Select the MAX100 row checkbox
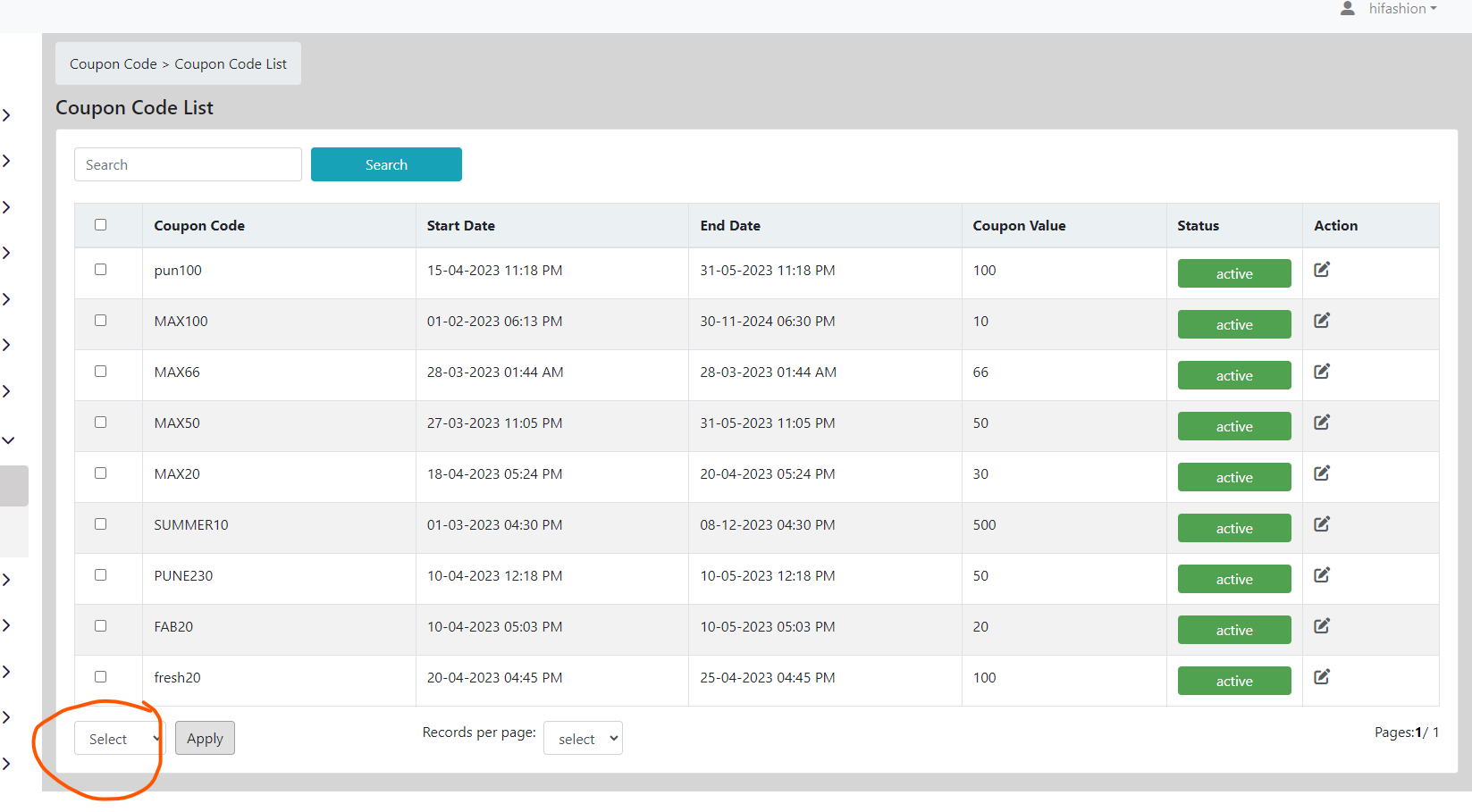1472x812 pixels. (x=100, y=320)
